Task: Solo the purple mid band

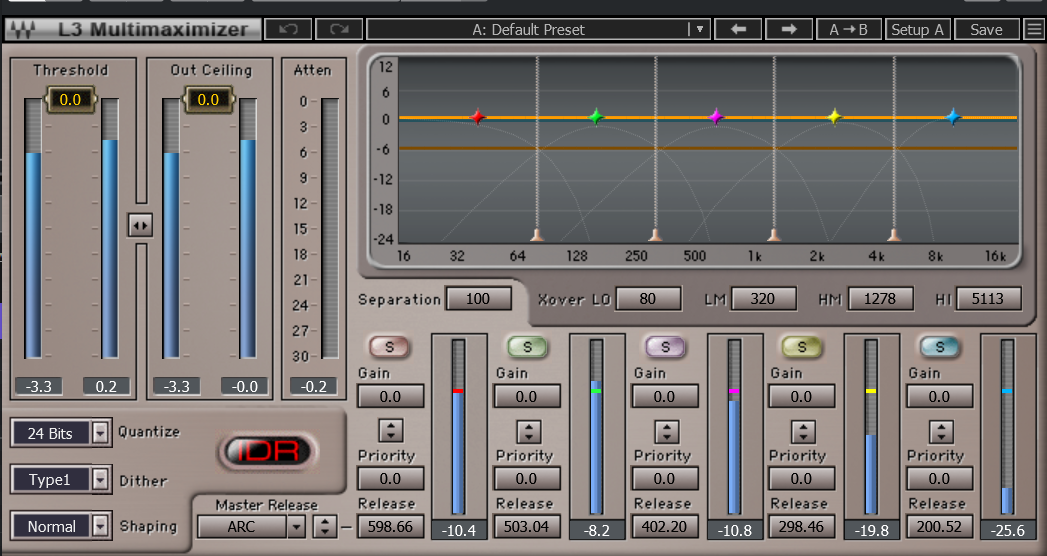Action: [665, 346]
